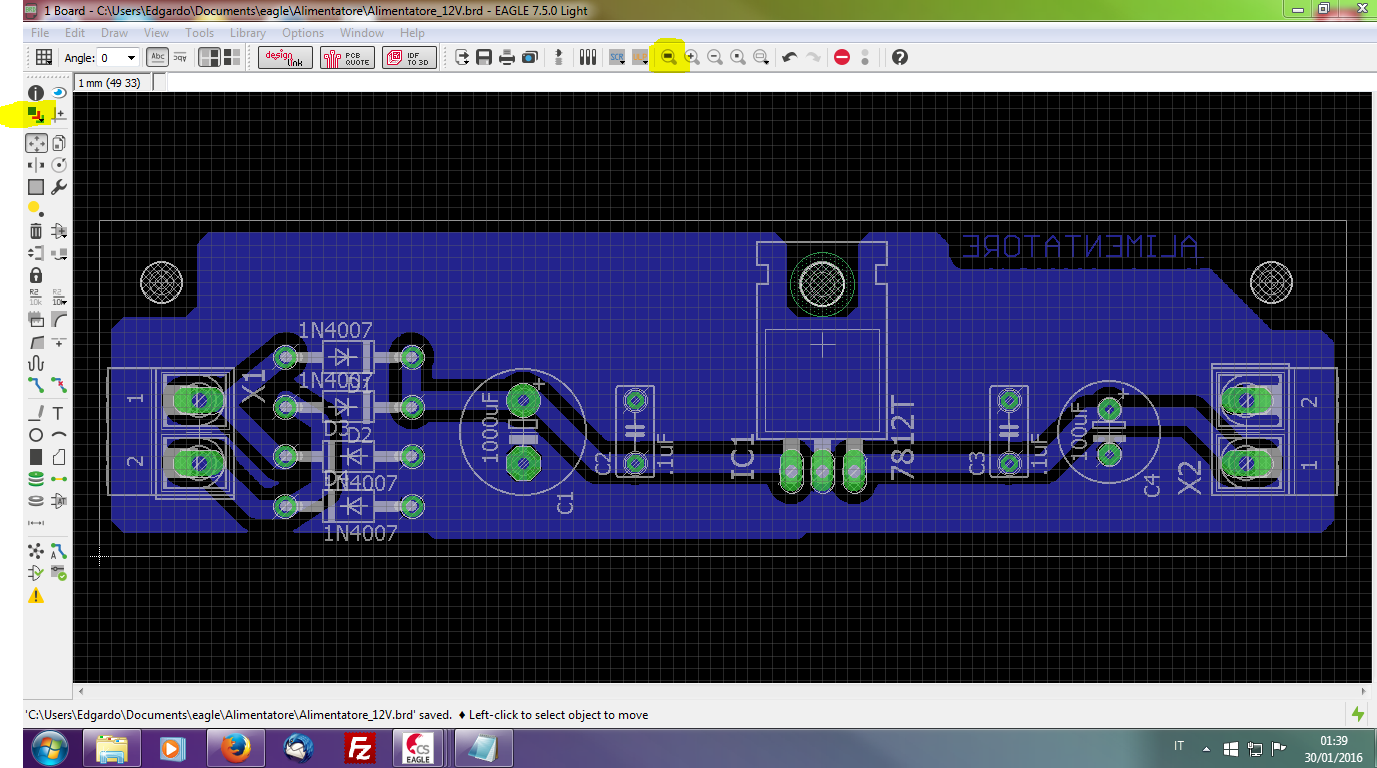
Task: Select the Group tool
Action: tap(36, 187)
